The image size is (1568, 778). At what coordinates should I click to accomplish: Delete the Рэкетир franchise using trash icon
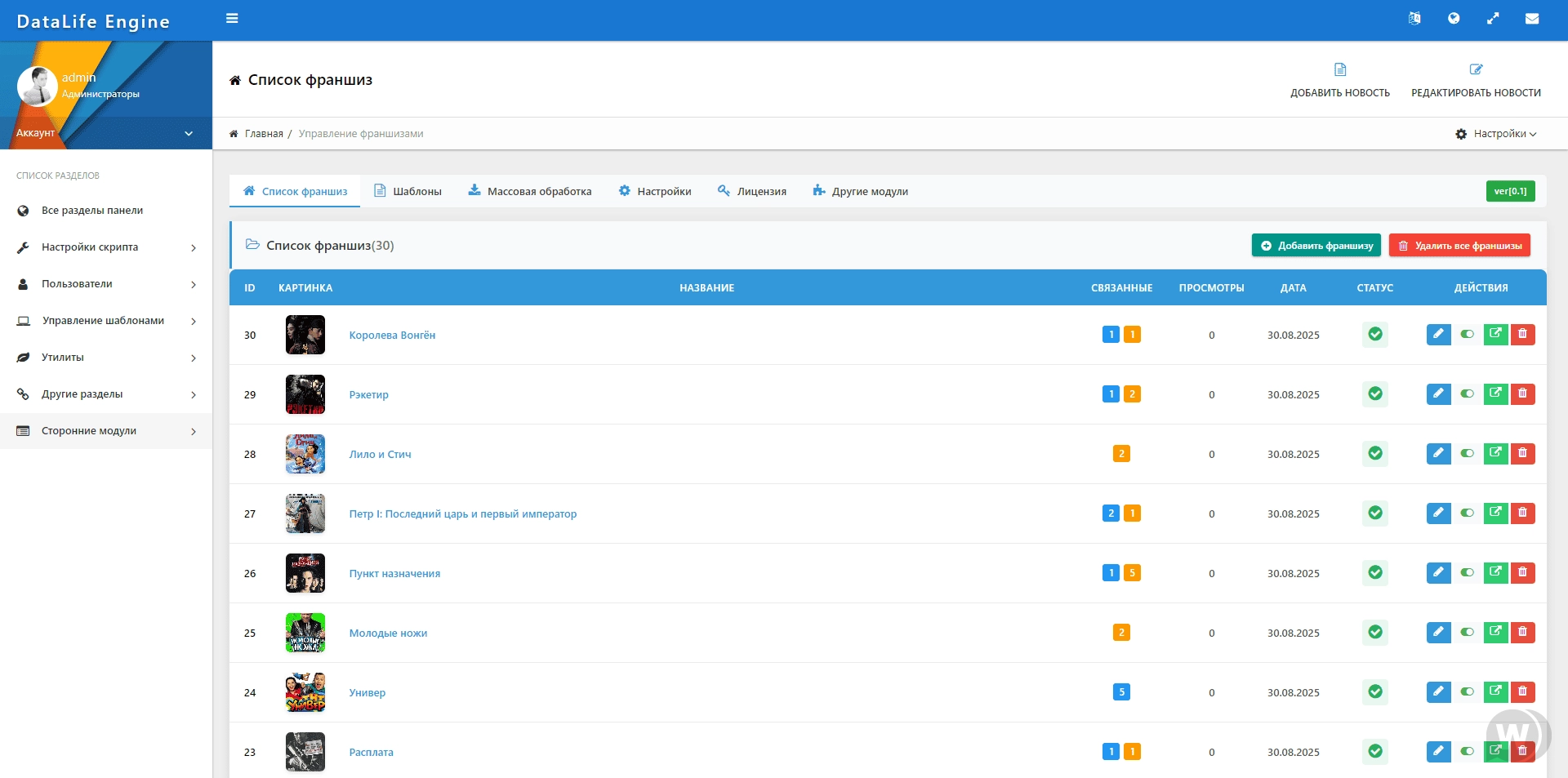pos(1522,394)
